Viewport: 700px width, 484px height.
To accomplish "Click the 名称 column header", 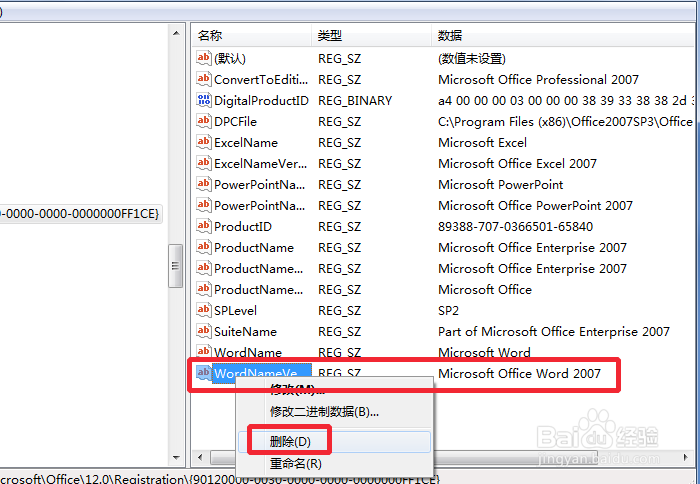I will click(x=252, y=35).
